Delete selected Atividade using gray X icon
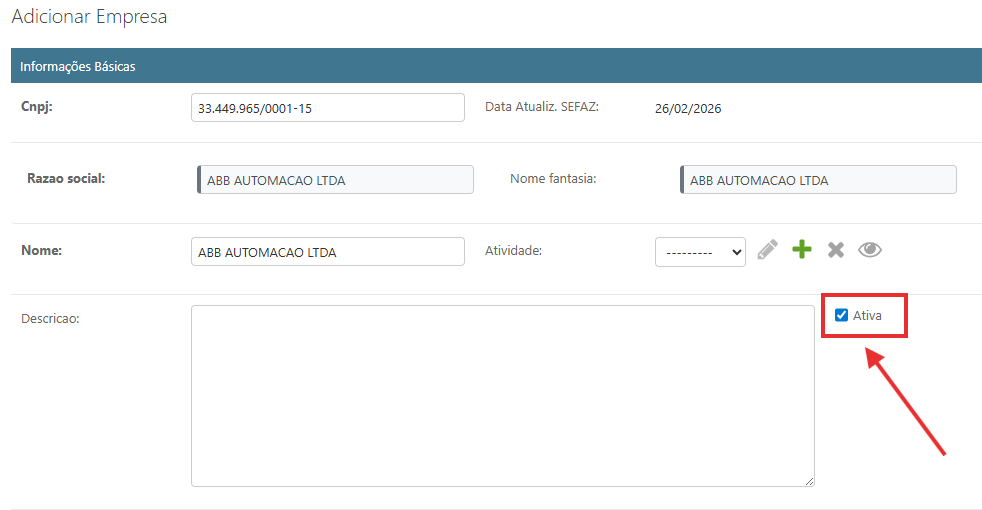The image size is (982, 510). point(836,250)
